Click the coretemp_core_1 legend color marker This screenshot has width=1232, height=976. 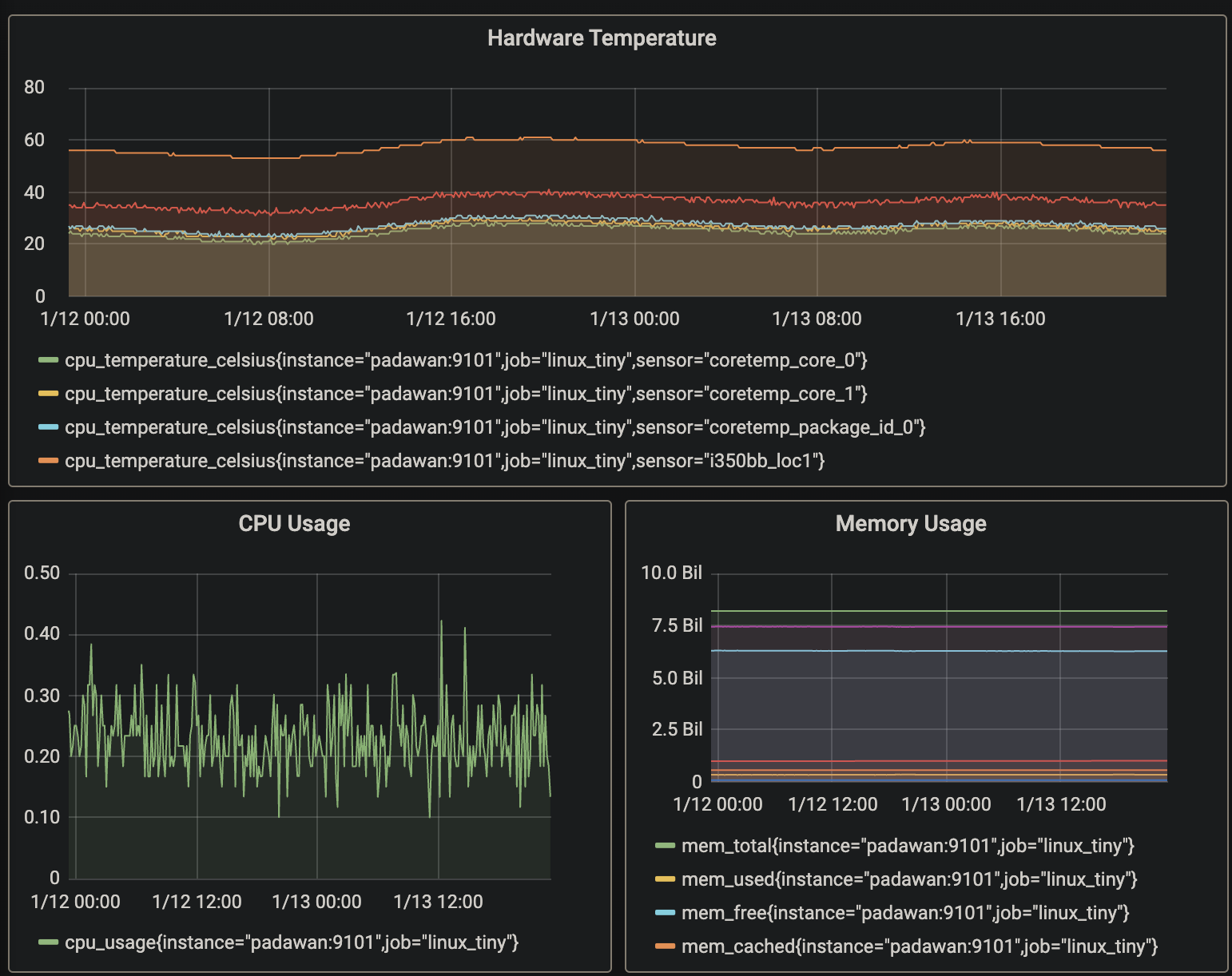coord(46,394)
